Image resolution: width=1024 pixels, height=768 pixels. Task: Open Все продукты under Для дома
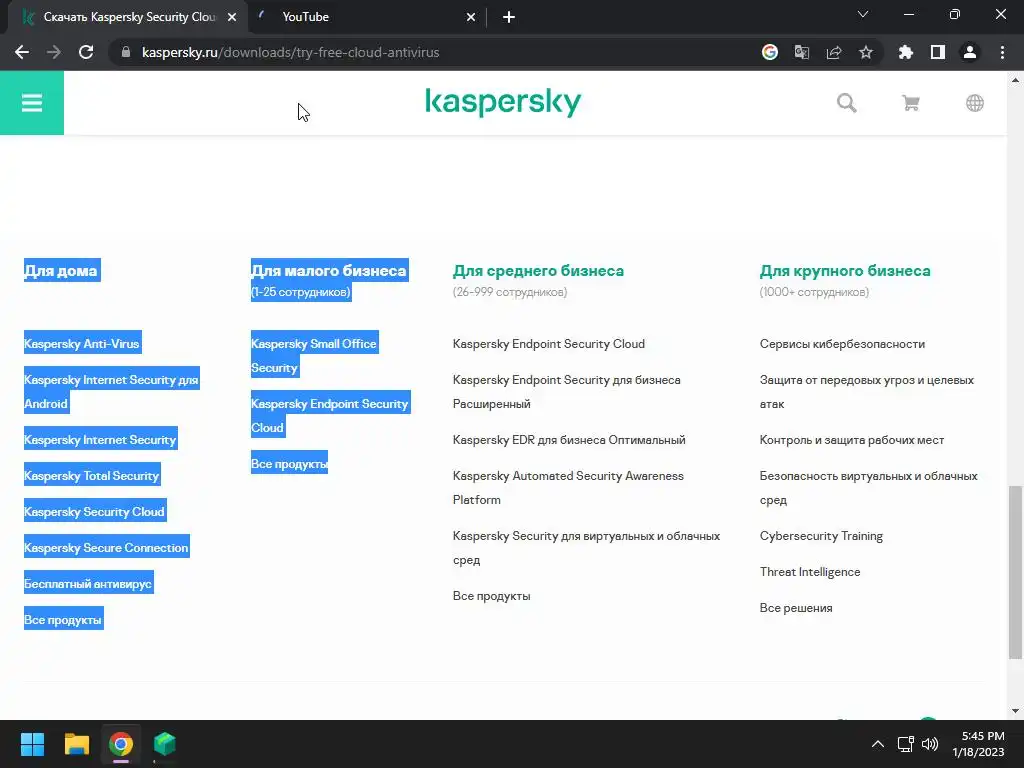(63, 620)
